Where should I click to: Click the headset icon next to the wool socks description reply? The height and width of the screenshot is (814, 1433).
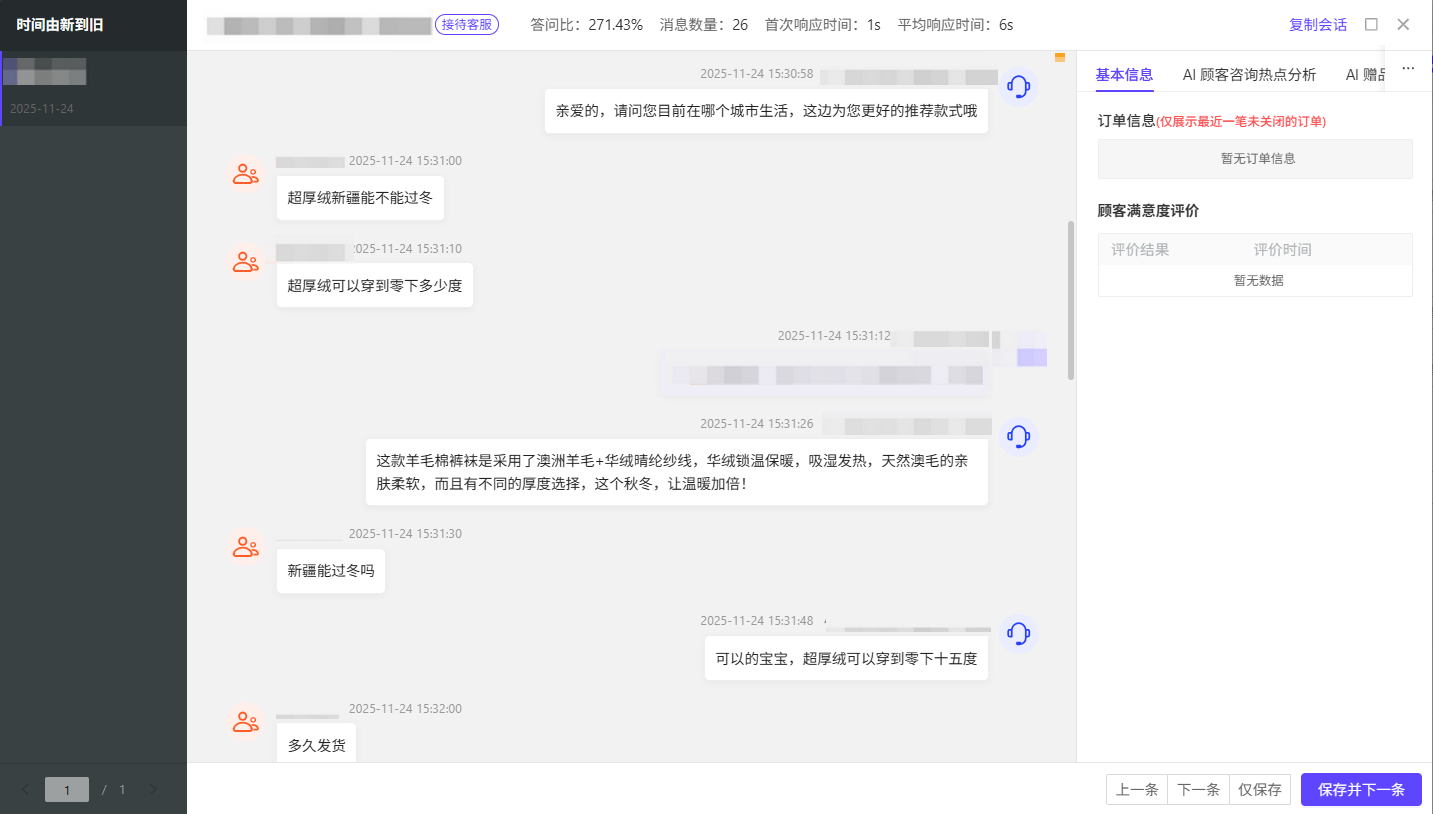pyautogui.click(x=1018, y=437)
